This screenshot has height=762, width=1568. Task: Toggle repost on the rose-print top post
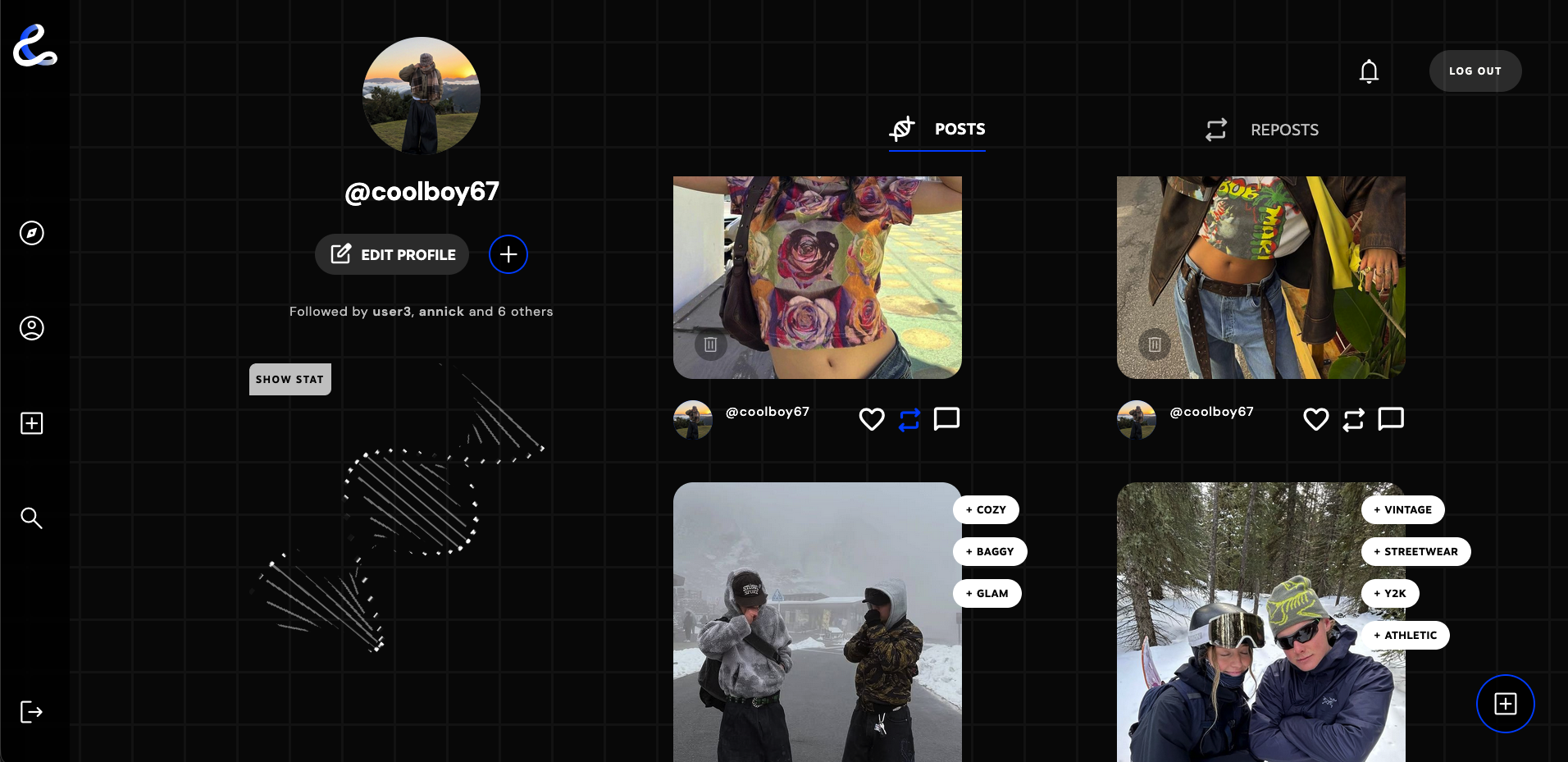click(x=909, y=420)
